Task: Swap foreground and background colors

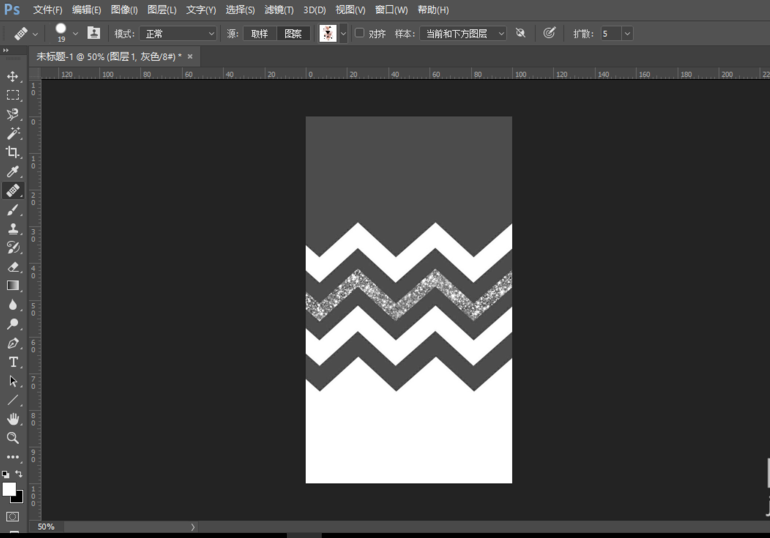Action: pos(19,474)
